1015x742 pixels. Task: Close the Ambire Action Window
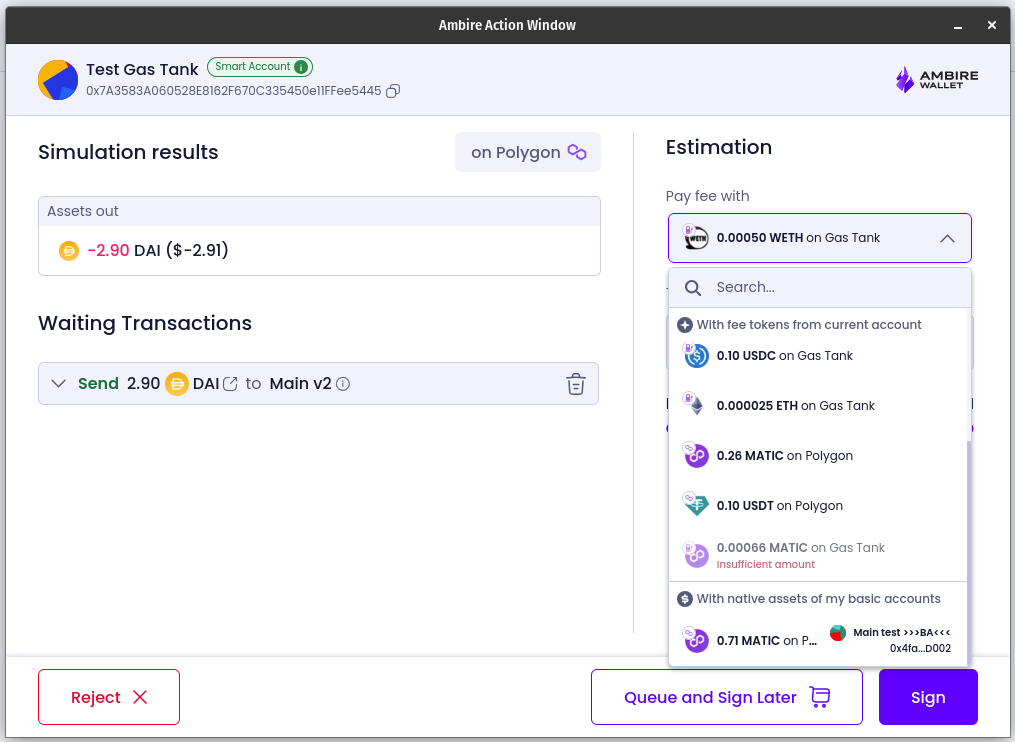click(x=992, y=25)
